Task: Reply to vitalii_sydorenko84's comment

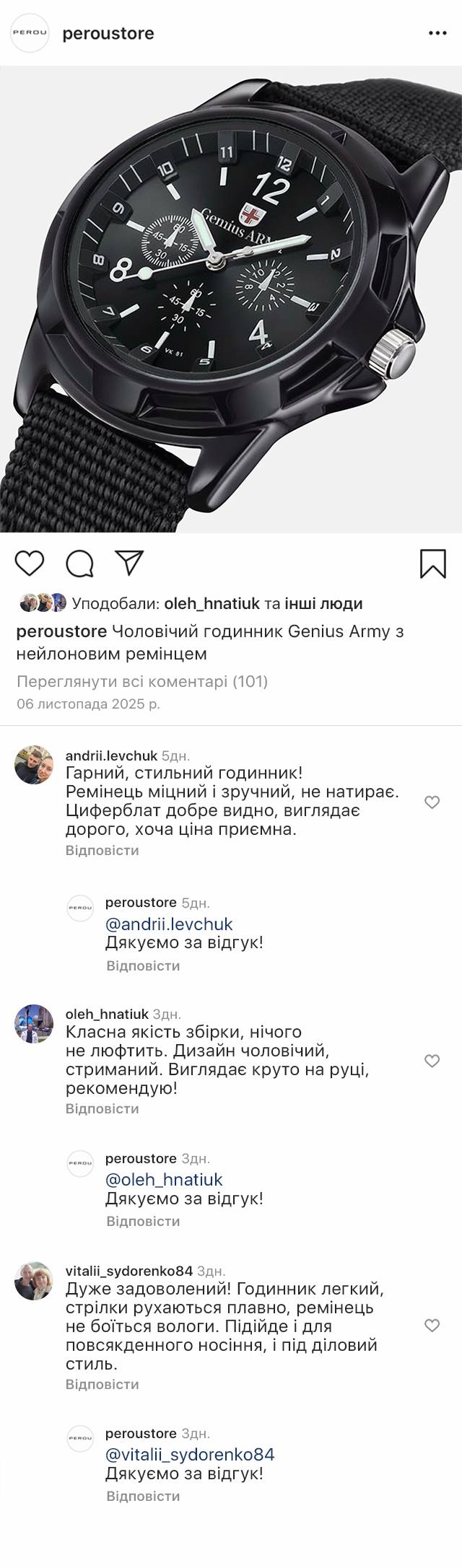Action: tap(102, 1384)
